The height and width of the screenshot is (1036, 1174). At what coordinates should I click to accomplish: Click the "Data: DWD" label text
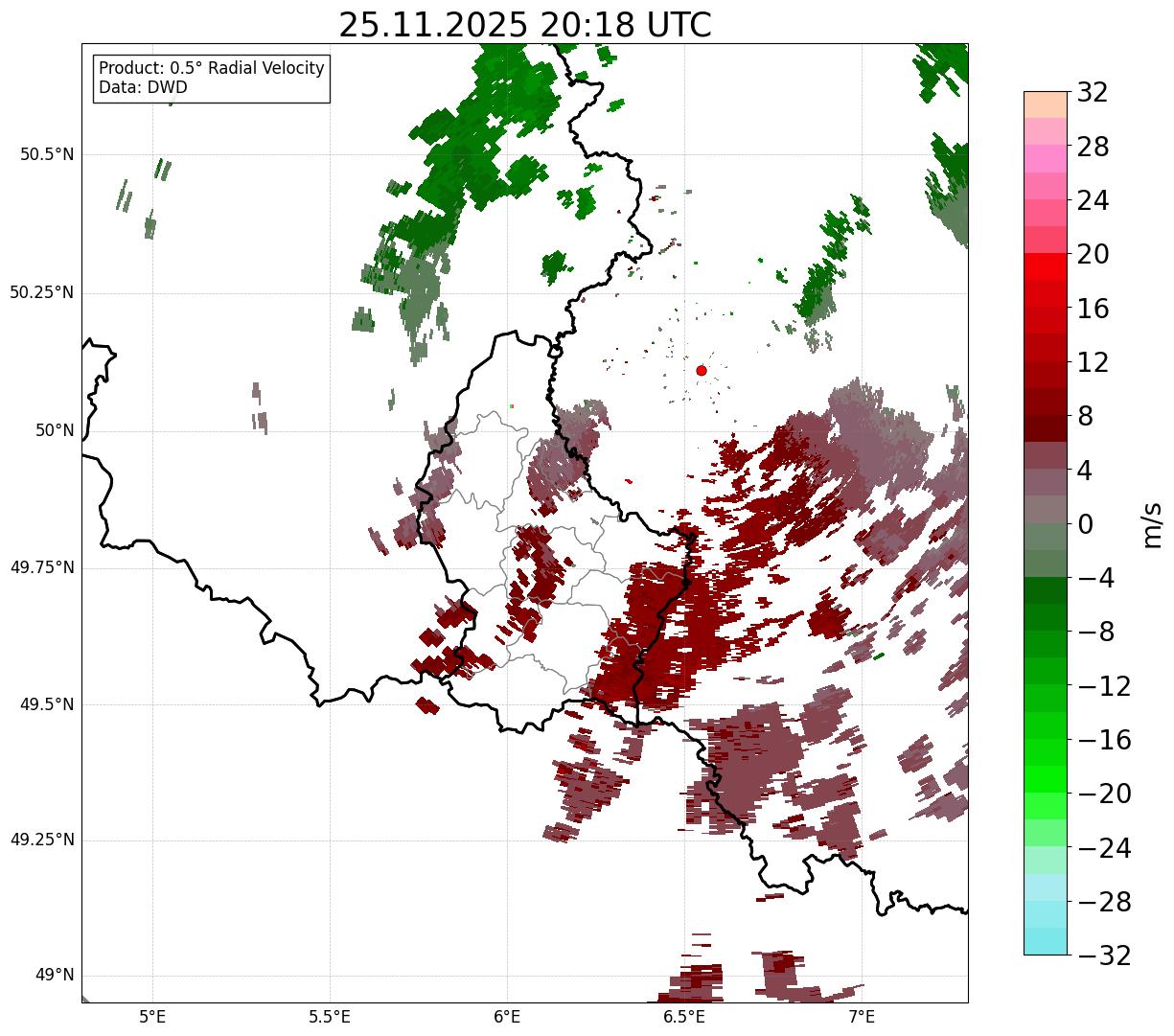pos(144,87)
